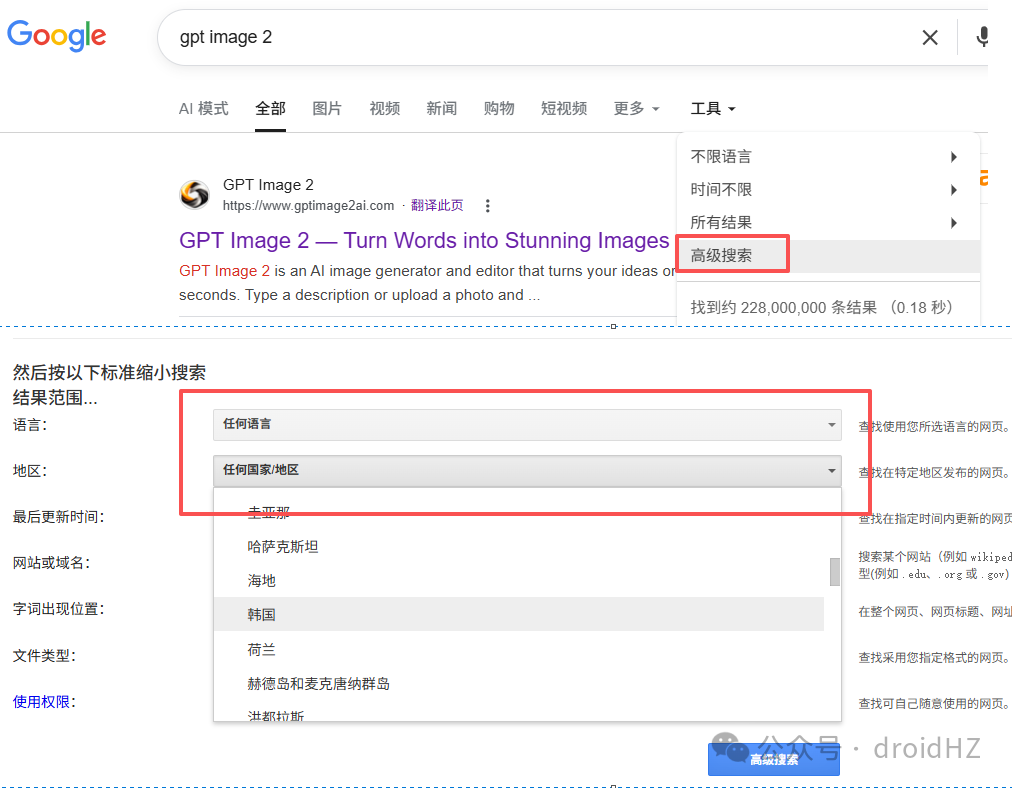
Task: Open the 工具 tools menu
Action: 713,108
